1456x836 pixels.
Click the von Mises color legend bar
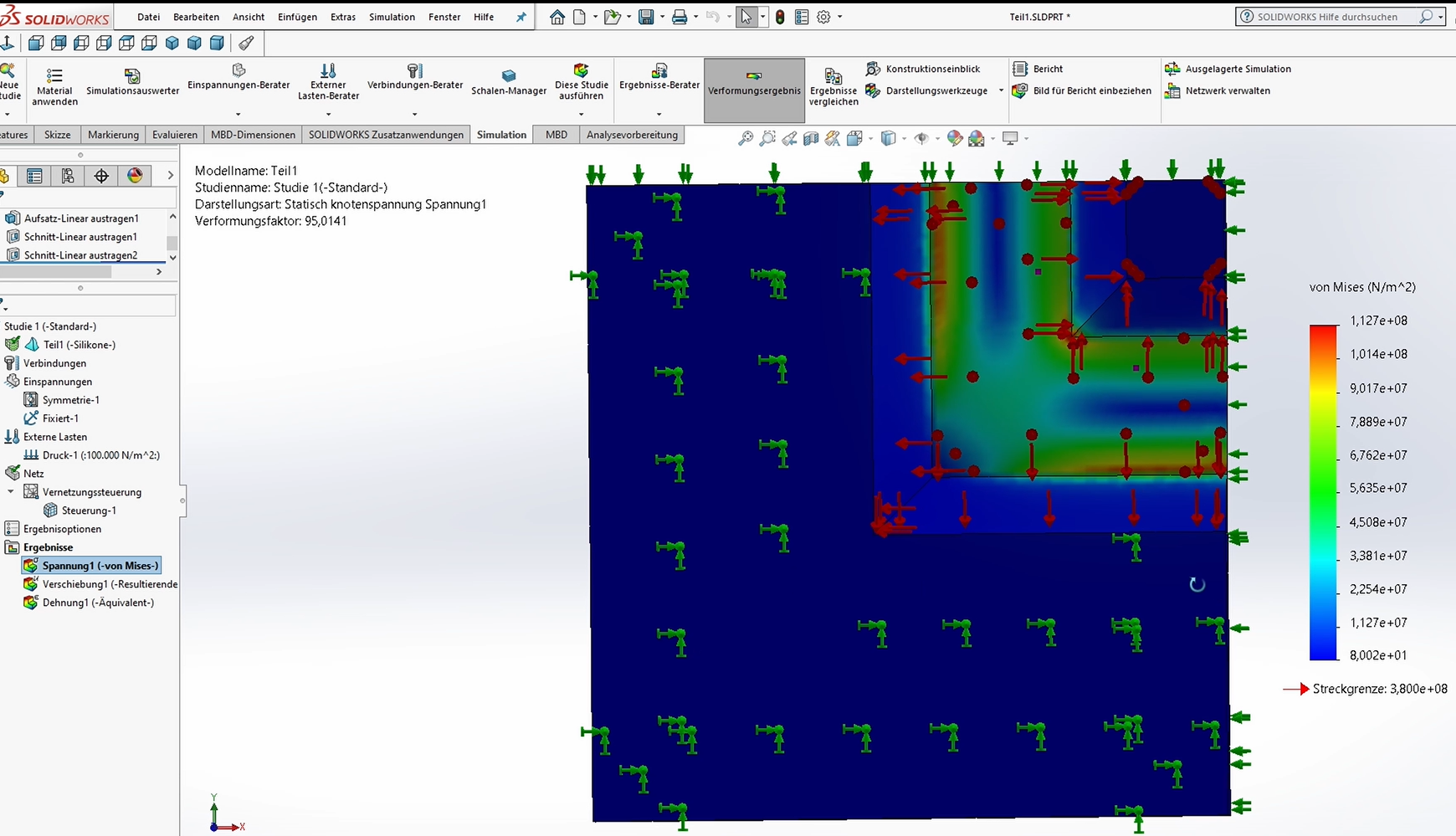click(x=1323, y=491)
